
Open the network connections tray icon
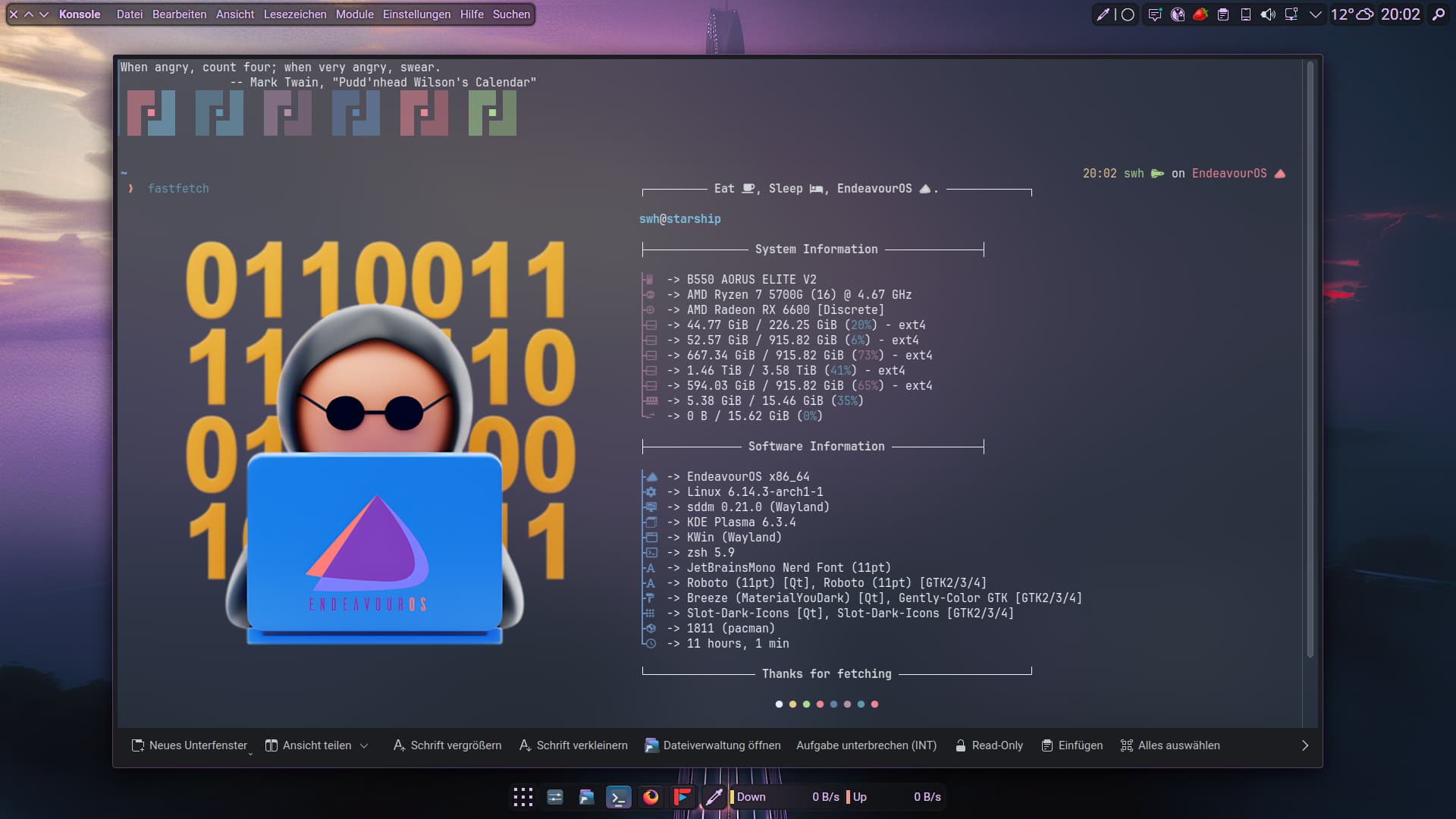point(1291,14)
